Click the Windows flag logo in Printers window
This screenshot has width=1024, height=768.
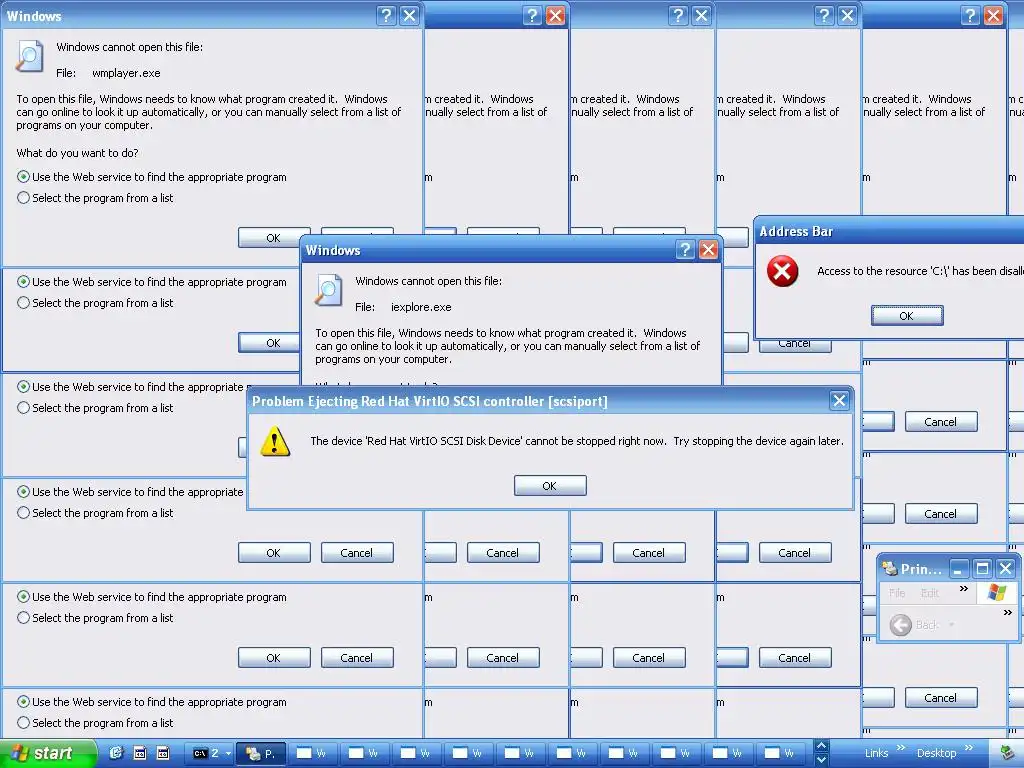pyautogui.click(x=997, y=593)
